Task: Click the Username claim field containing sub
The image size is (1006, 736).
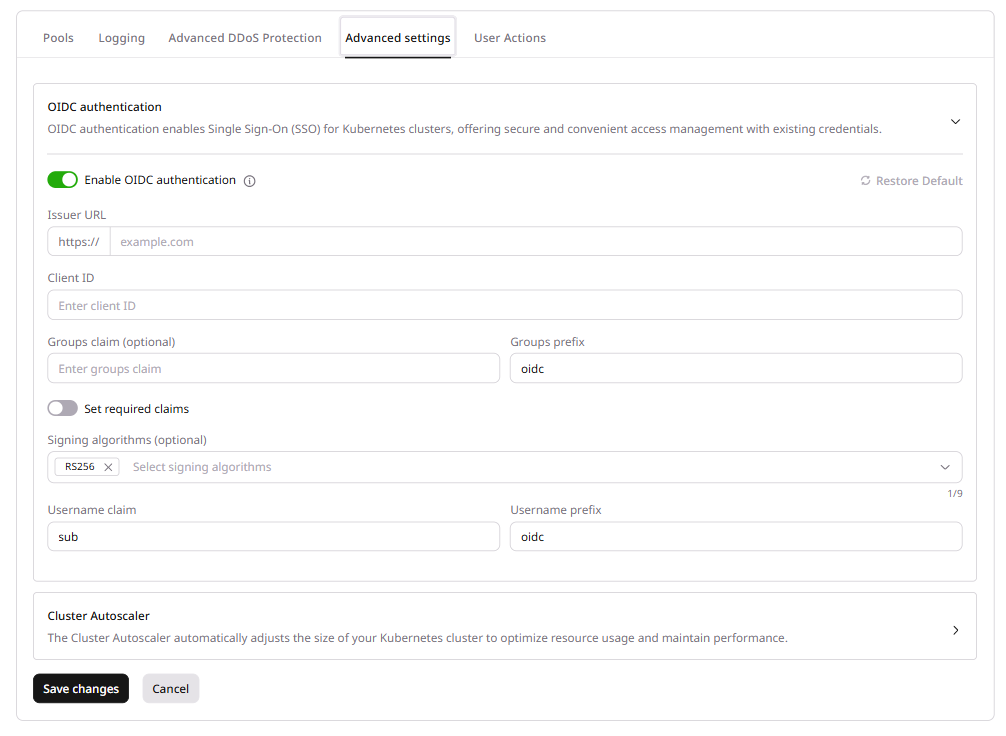Action: click(x=273, y=537)
